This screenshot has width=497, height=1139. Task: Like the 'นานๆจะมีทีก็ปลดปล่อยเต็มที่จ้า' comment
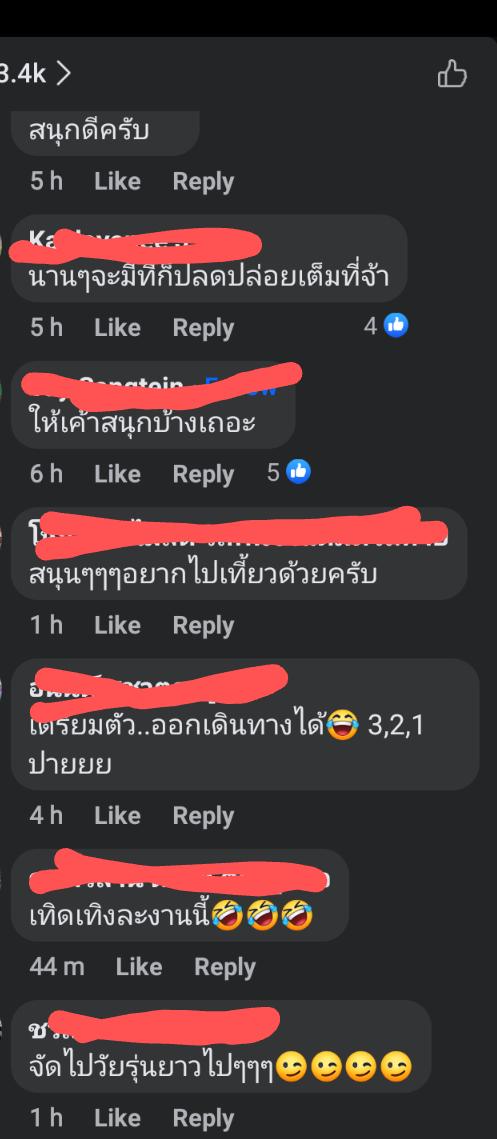point(117,328)
